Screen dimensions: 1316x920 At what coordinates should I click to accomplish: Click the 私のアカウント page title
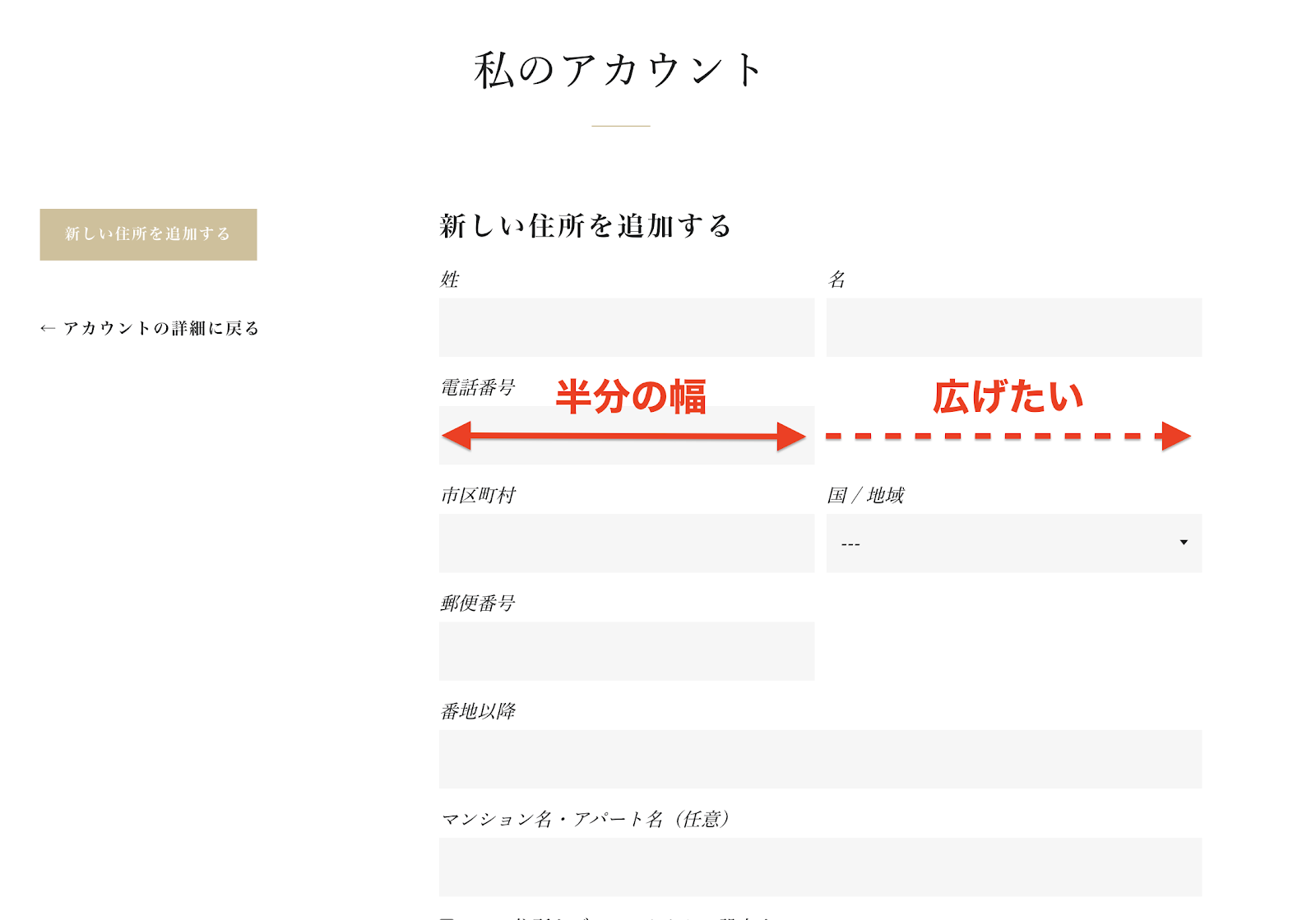(x=620, y=70)
